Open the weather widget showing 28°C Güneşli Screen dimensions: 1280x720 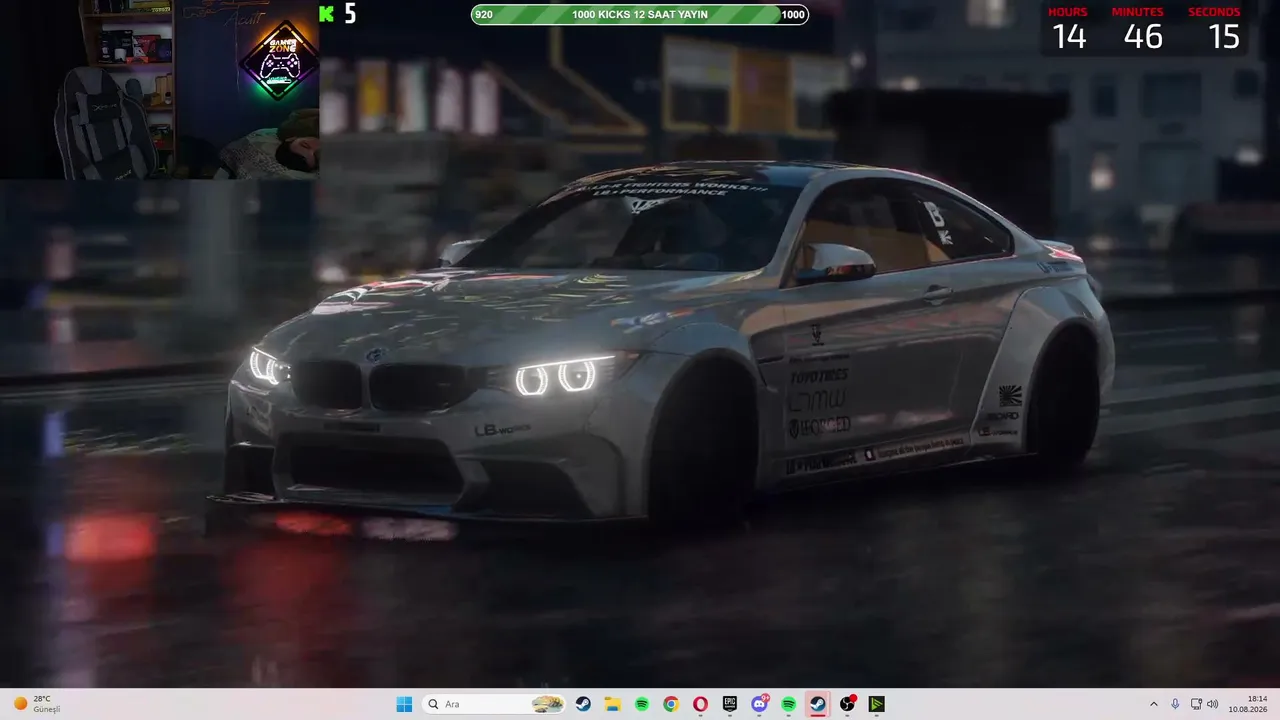pos(37,704)
